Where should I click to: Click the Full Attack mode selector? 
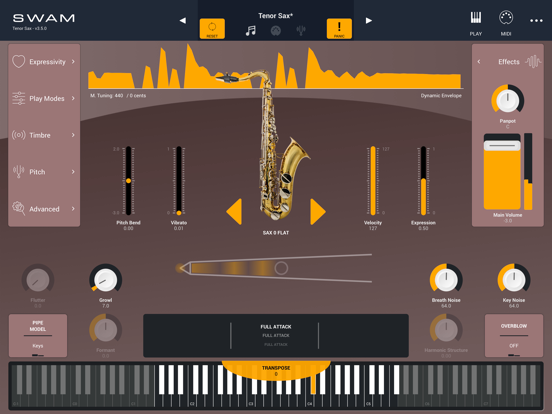(276, 335)
